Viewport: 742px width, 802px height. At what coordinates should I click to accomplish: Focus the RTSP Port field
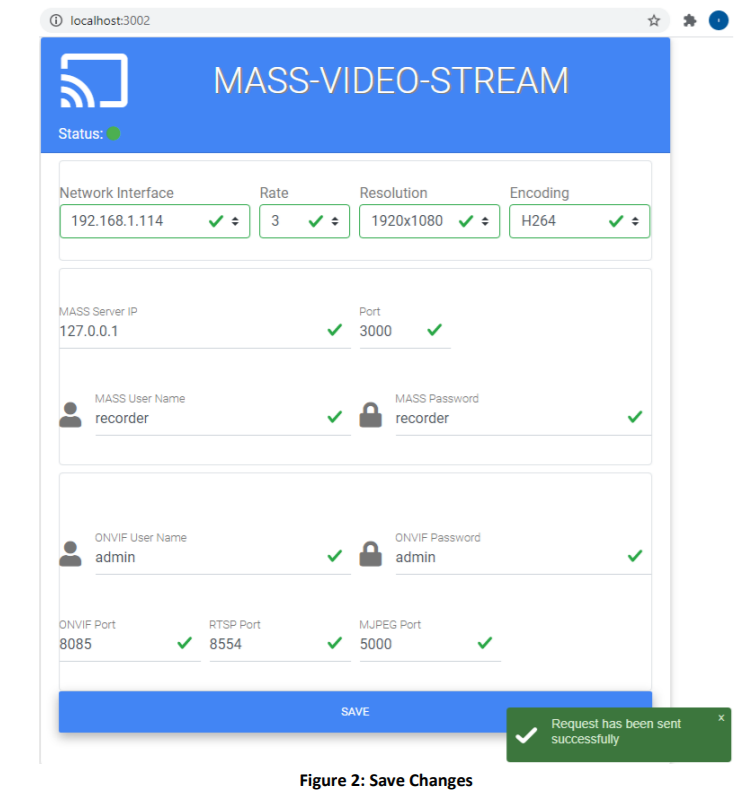click(x=280, y=644)
